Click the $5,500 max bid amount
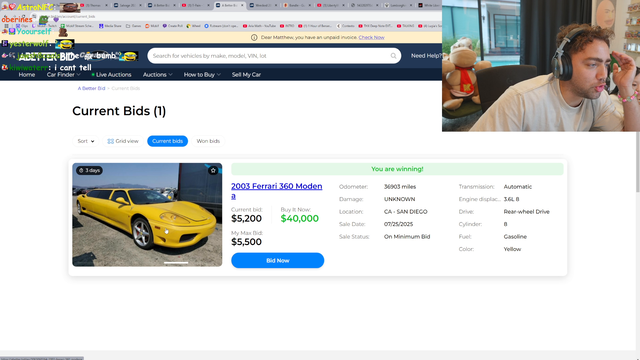640x360 pixels. (247, 242)
